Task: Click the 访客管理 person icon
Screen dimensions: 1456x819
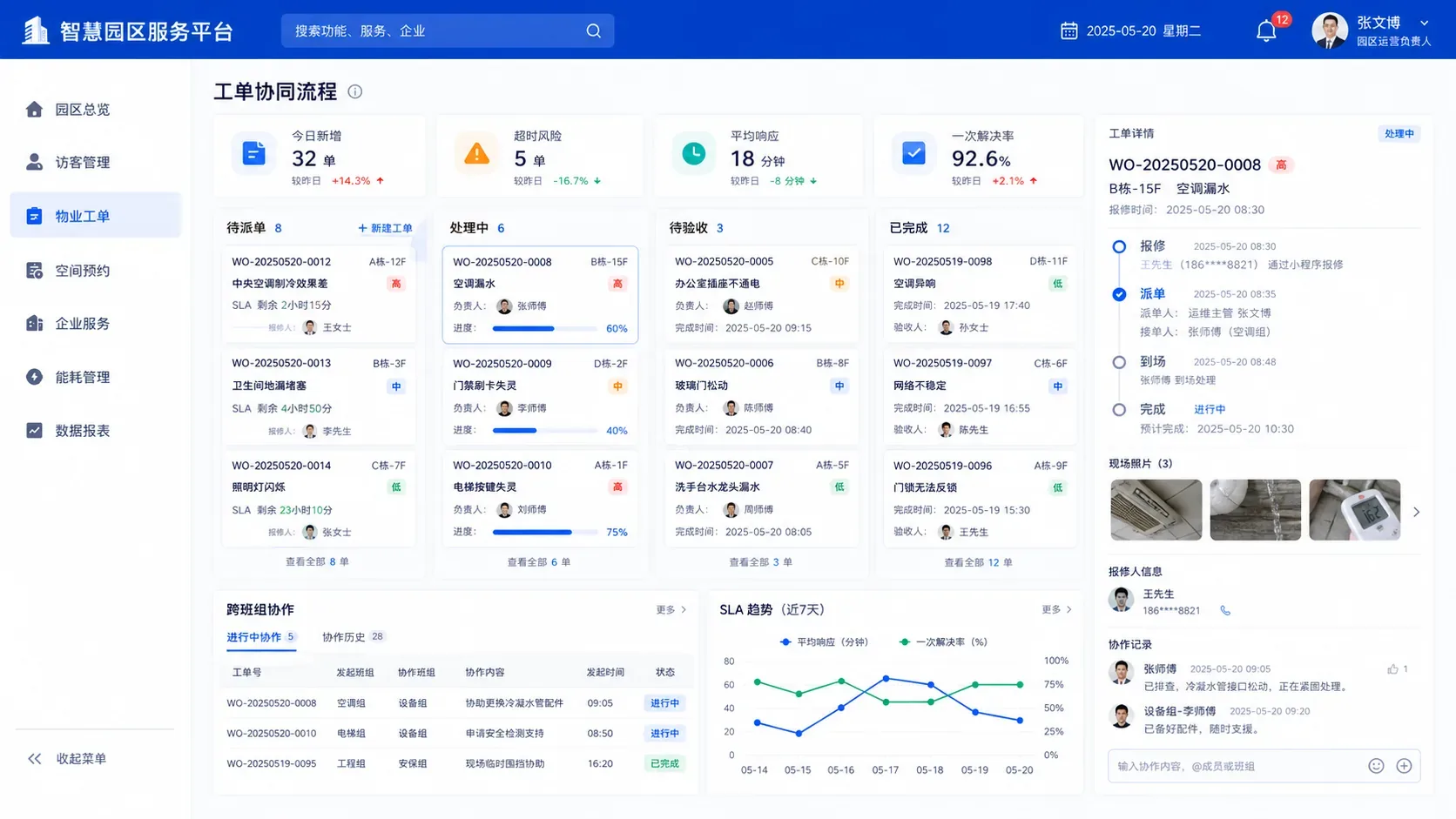Action: point(34,162)
